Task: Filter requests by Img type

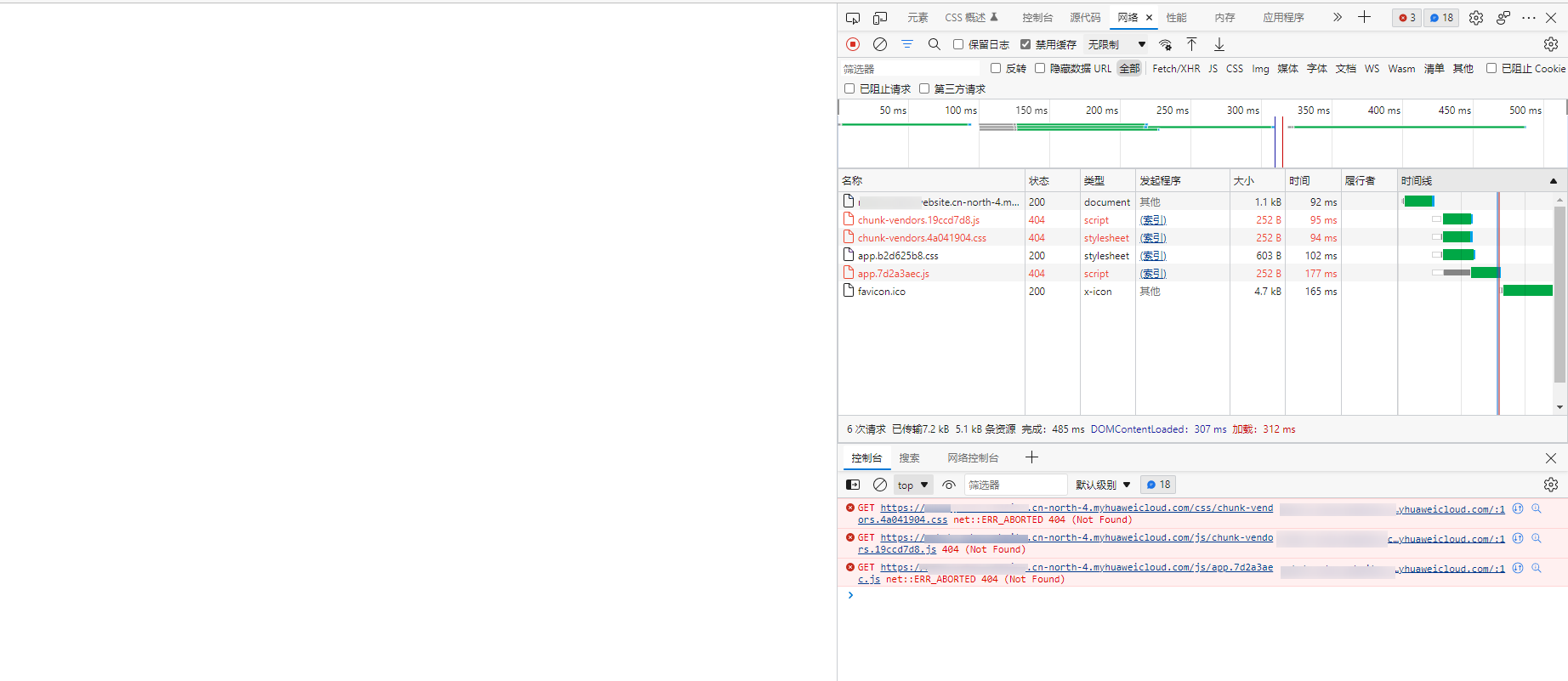Action: point(1260,69)
